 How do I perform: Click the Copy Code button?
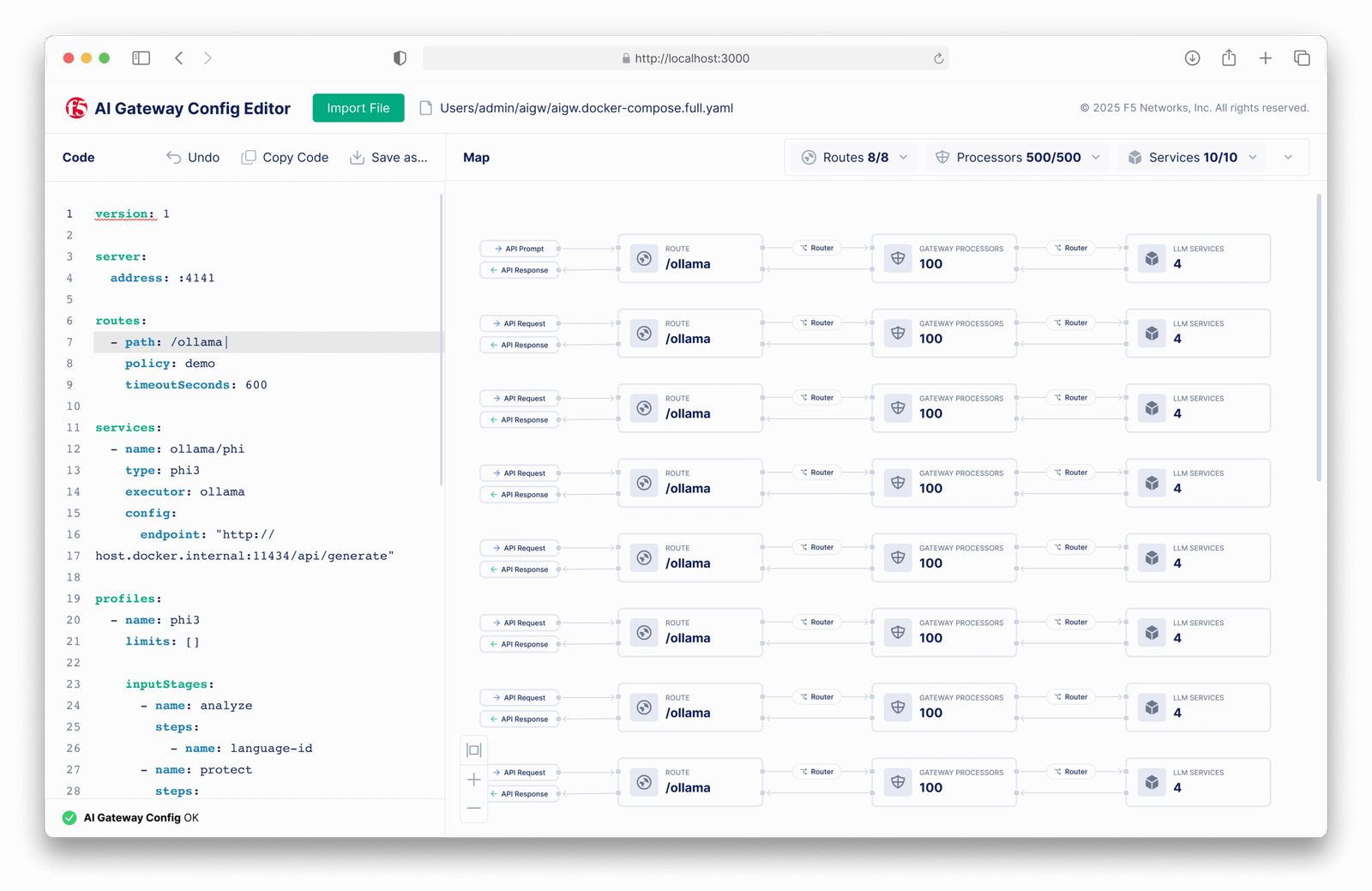point(286,158)
